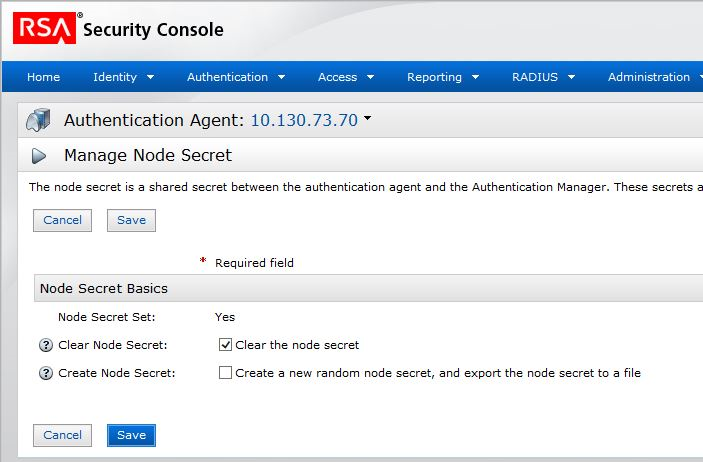703x462 pixels.
Task: Enable Create a new random node secret checkbox
Action: pos(225,373)
